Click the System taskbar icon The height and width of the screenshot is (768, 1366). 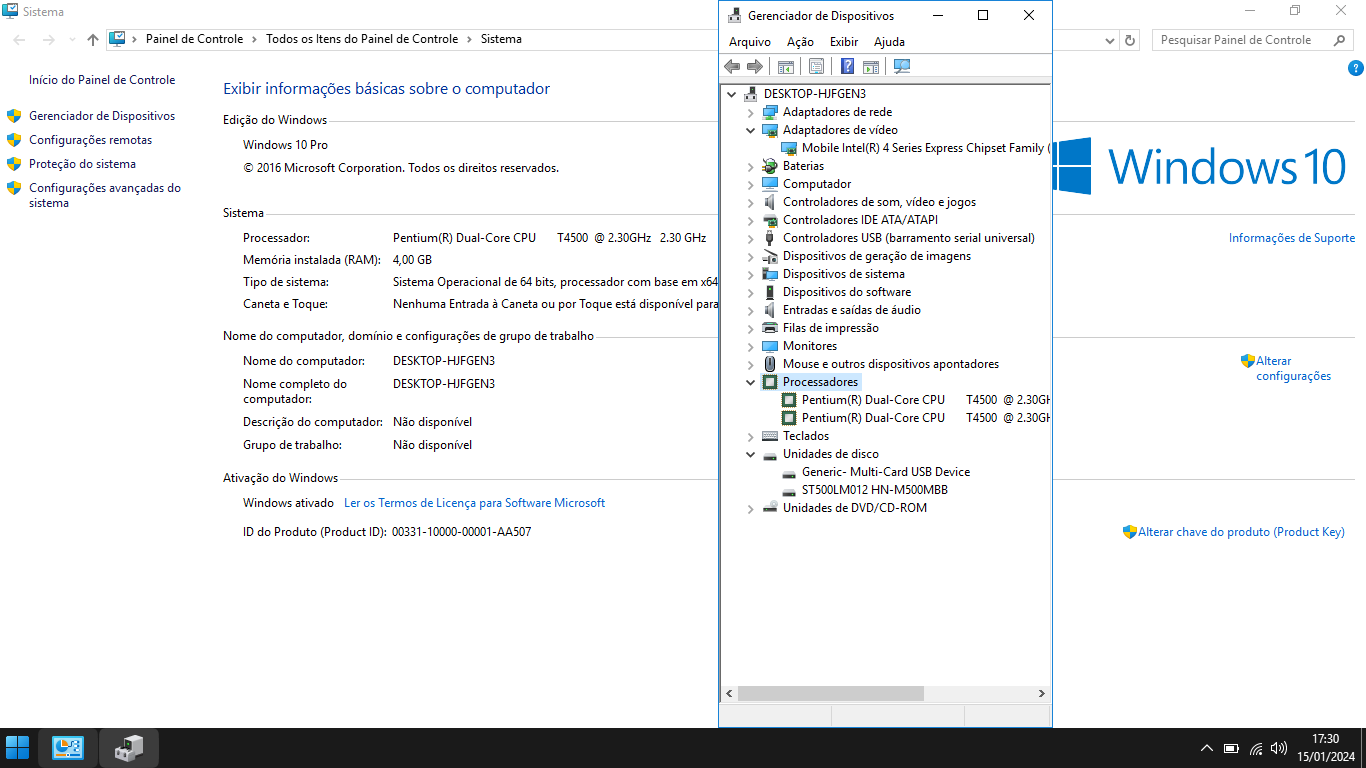point(68,748)
